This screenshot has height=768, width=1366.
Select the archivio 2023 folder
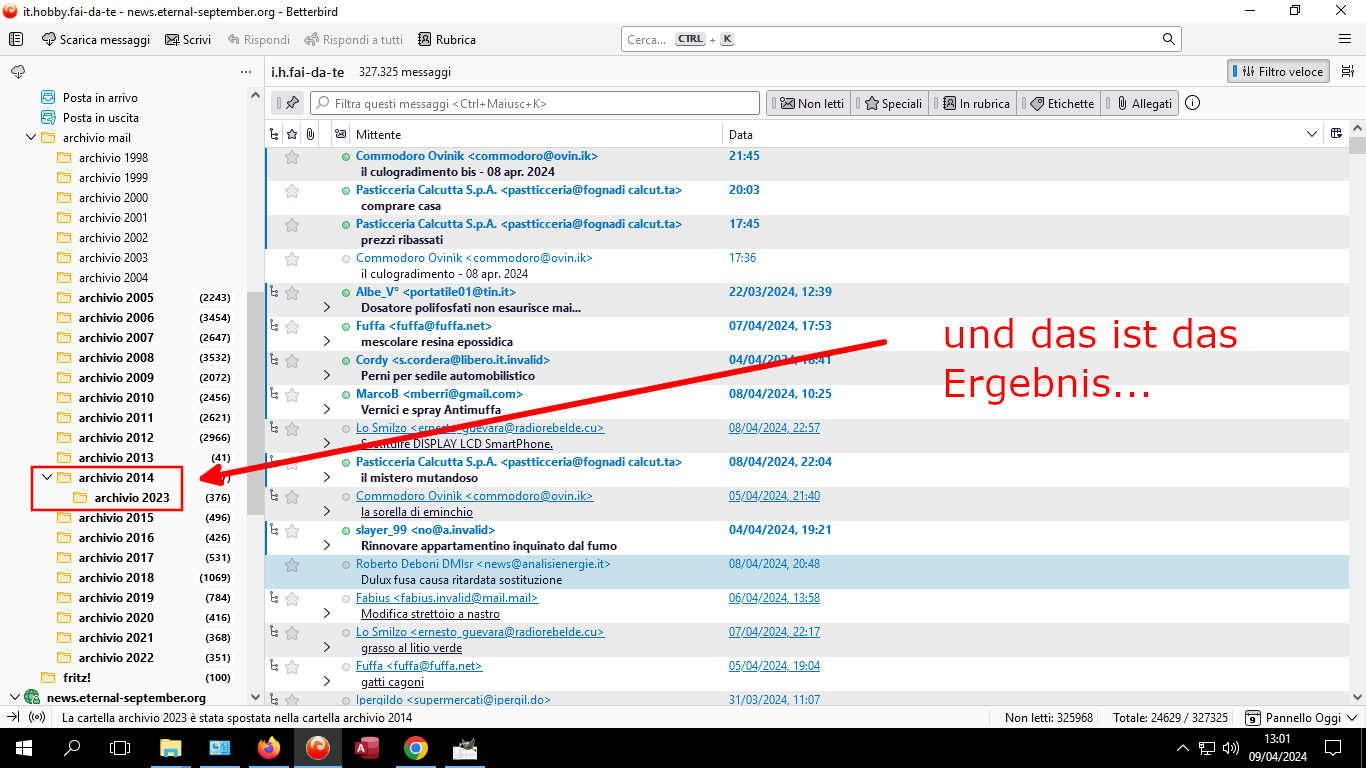132,498
